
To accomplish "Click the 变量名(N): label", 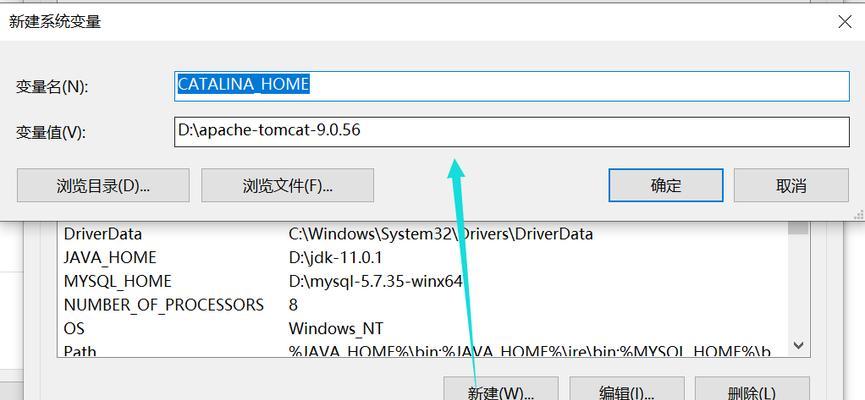I will point(52,87).
